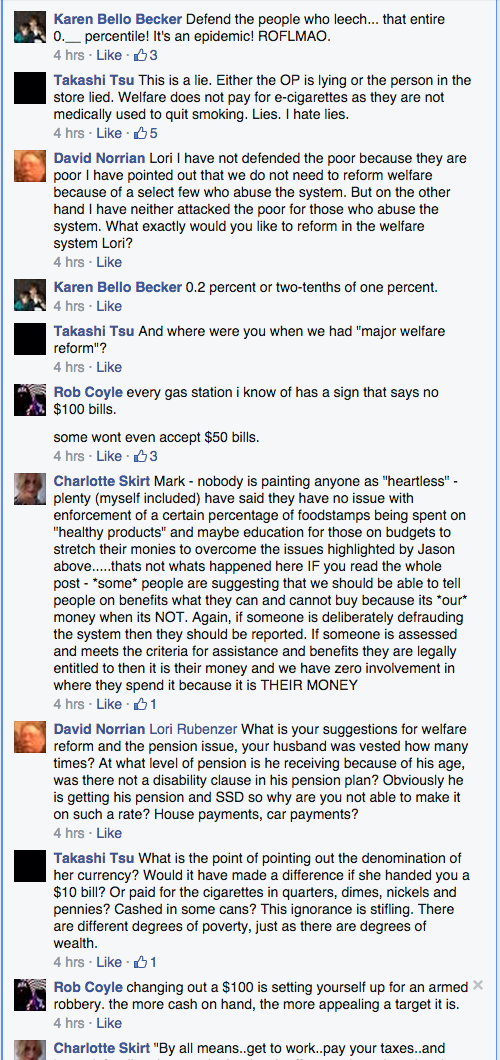Click Rob Coyle's avatar next to gas station comment
Viewport: 500px width, 1060px height.
(x=30, y=400)
